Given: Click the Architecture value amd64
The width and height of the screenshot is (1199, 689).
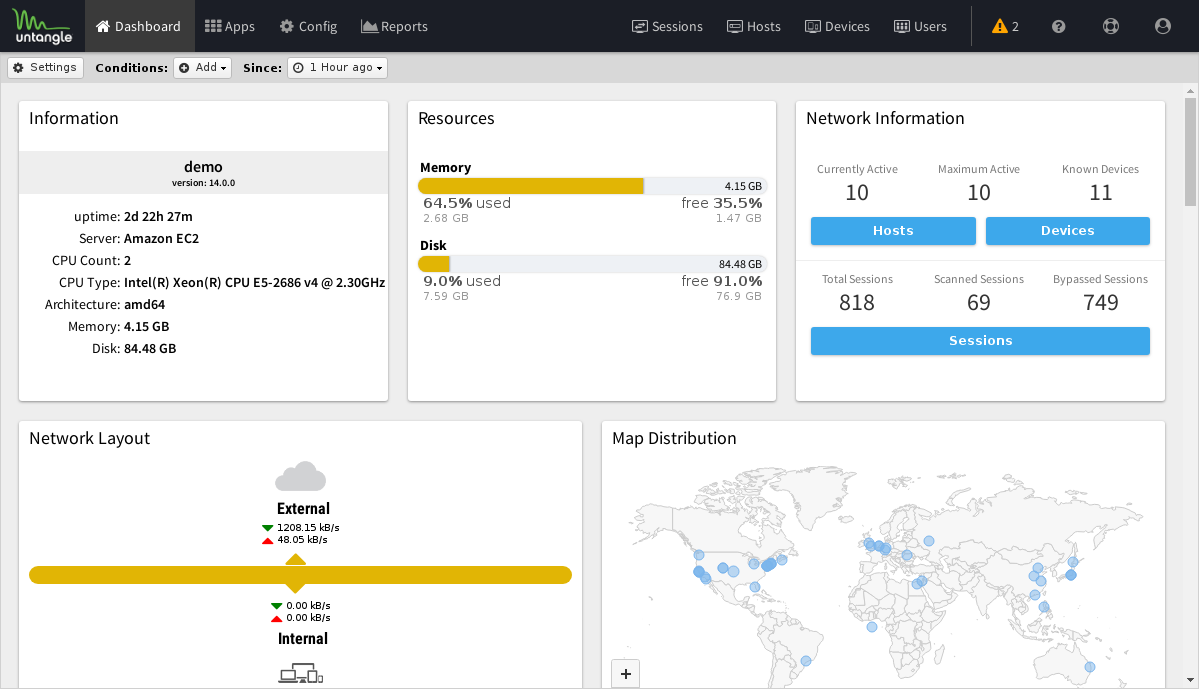Looking at the screenshot, I should [145, 304].
